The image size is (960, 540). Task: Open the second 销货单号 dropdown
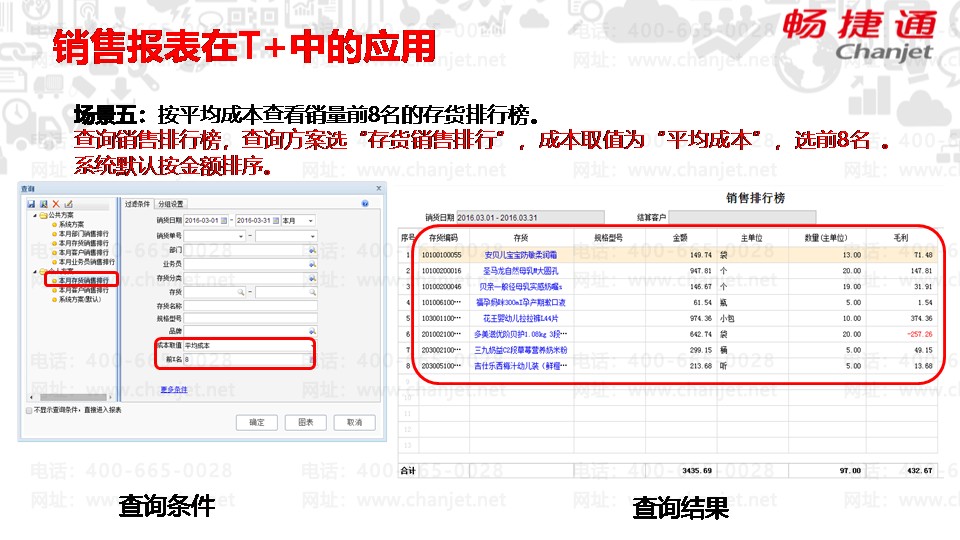click(x=312, y=236)
